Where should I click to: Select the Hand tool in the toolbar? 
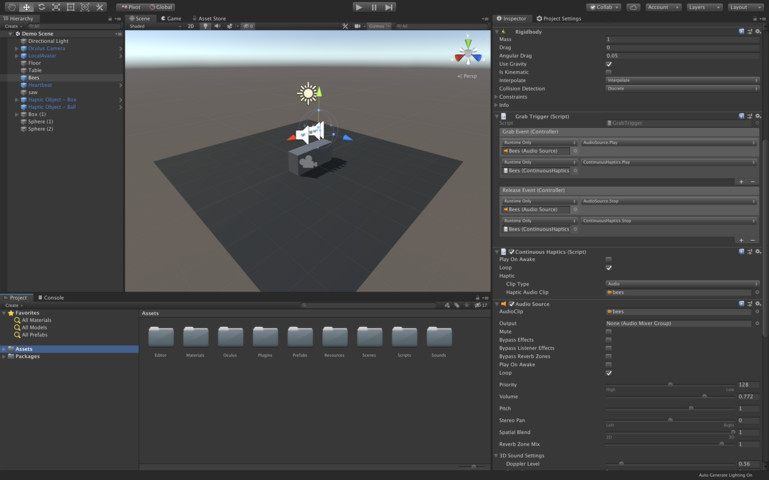[11, 7]
